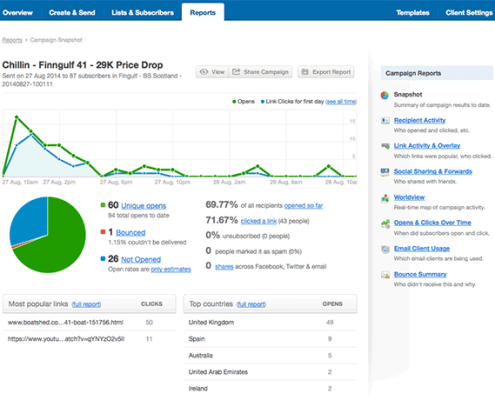Click the blue Not Opened legend square

[103, 259]
